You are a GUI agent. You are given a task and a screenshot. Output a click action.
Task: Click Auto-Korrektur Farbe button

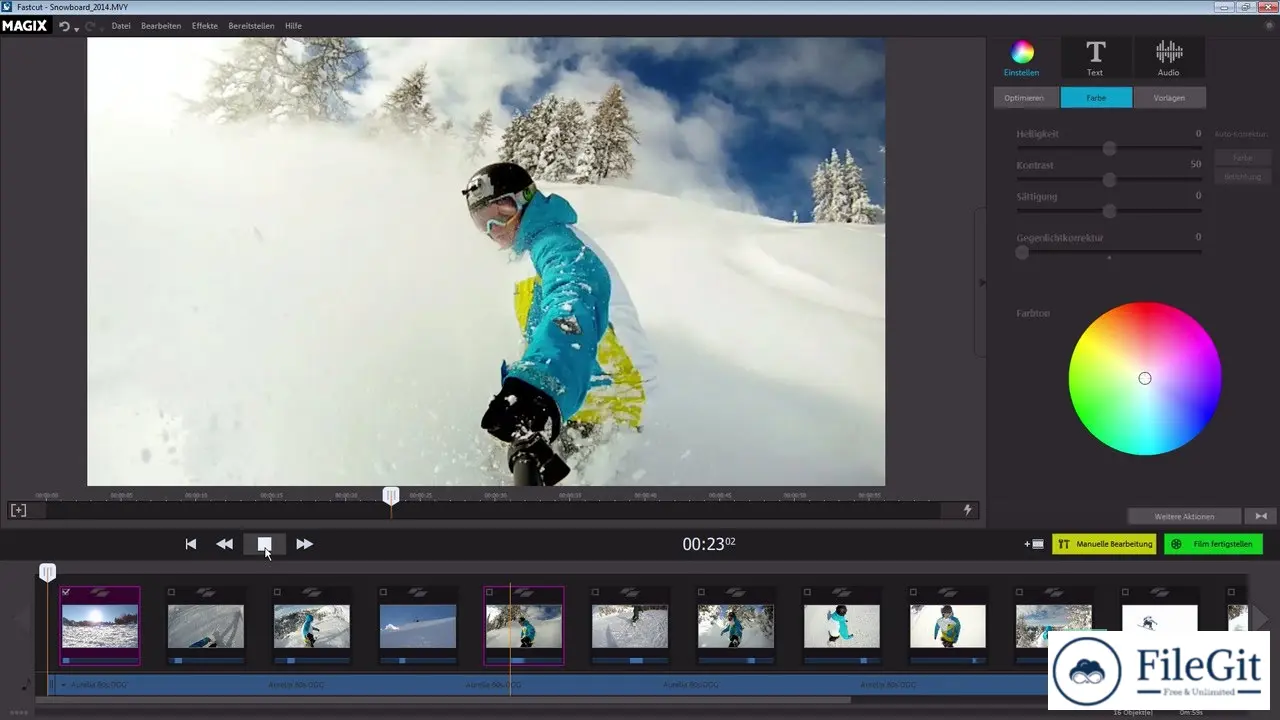tap(1243, 157)
